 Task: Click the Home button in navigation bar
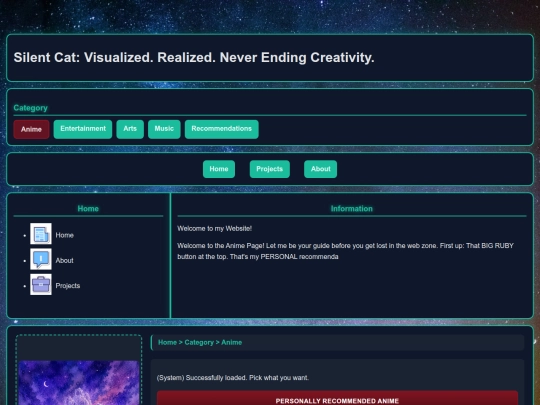[219, 169]
